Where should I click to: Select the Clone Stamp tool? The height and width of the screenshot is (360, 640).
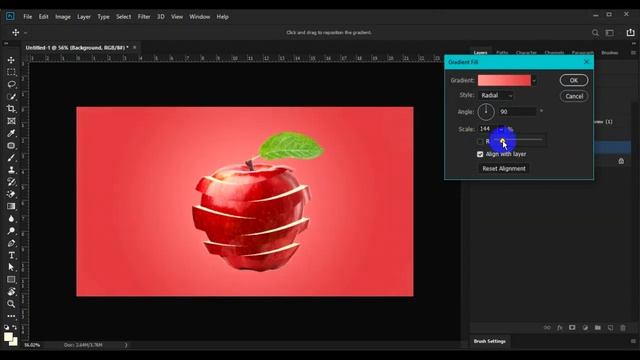point(11,170)
